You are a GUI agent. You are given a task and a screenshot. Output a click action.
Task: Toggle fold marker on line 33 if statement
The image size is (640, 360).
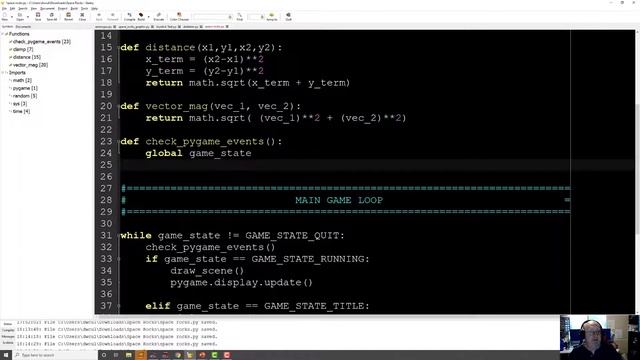point(118,259)
